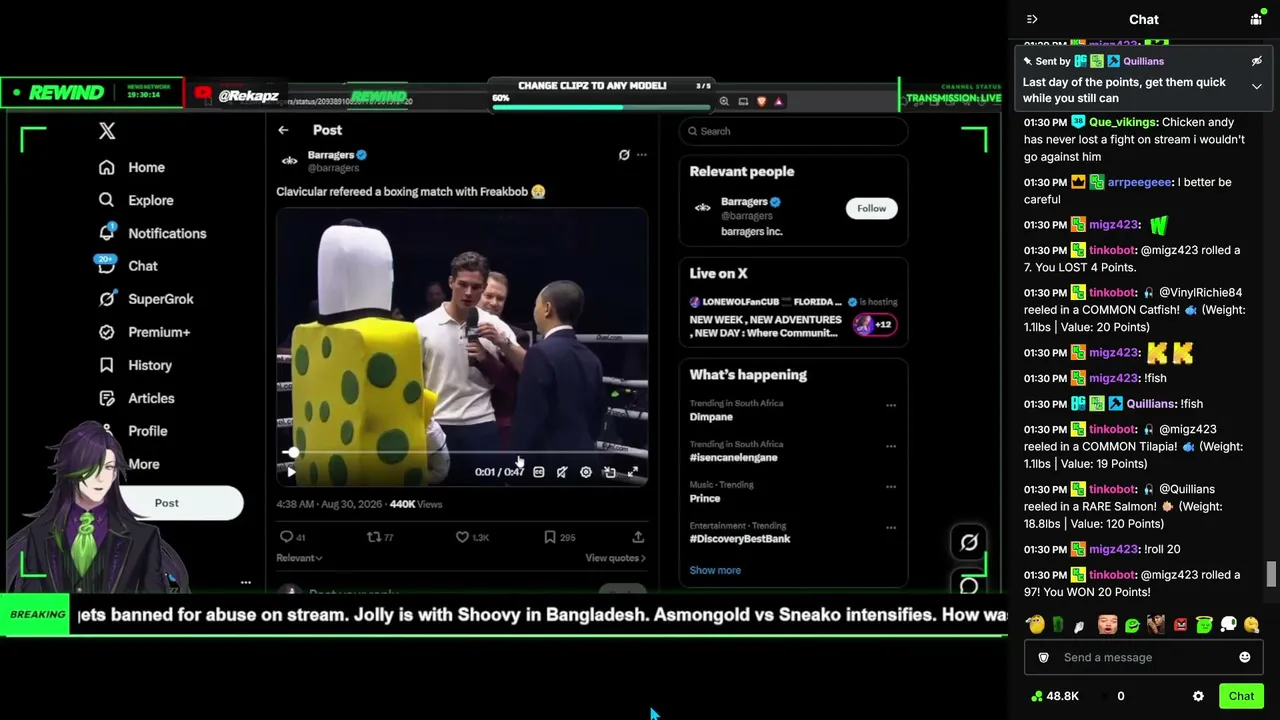Expand the video to fullscreen
This screenshot has height=720, width=1280.
click(633, 472)
